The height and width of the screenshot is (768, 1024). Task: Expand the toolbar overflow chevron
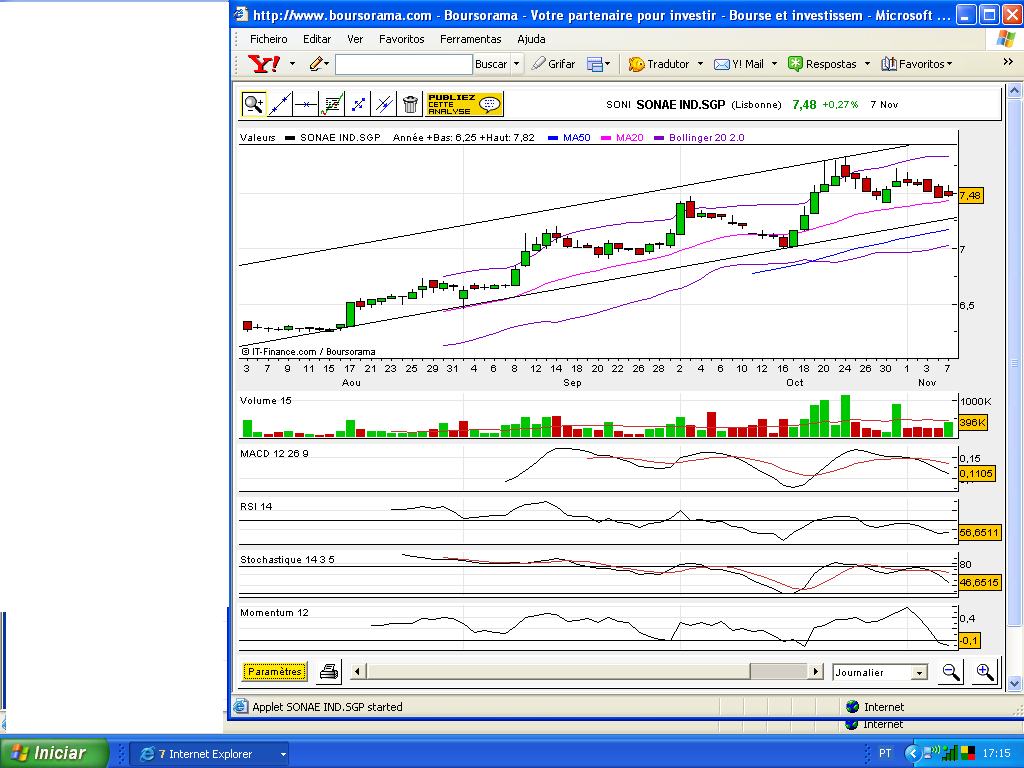(x=1008, y=61)
